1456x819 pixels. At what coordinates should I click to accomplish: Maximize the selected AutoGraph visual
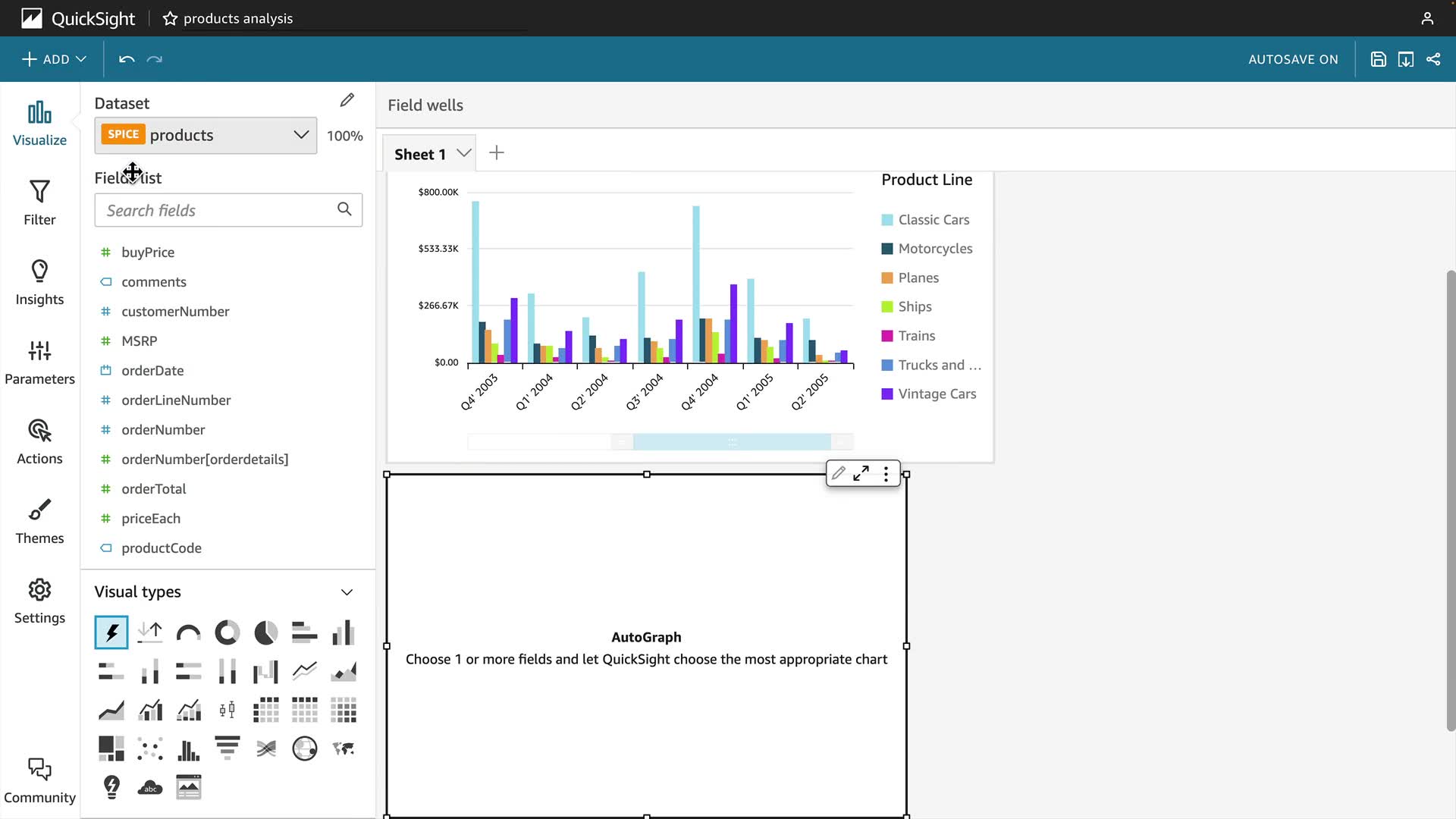(x=861, y=474)
